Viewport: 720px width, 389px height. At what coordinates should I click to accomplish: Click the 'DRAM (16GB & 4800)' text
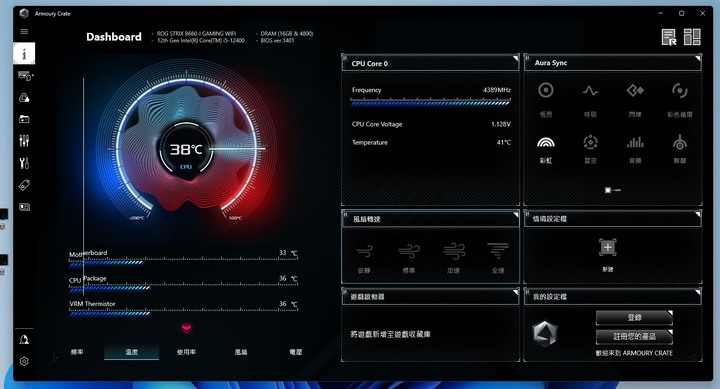(287, 34)
